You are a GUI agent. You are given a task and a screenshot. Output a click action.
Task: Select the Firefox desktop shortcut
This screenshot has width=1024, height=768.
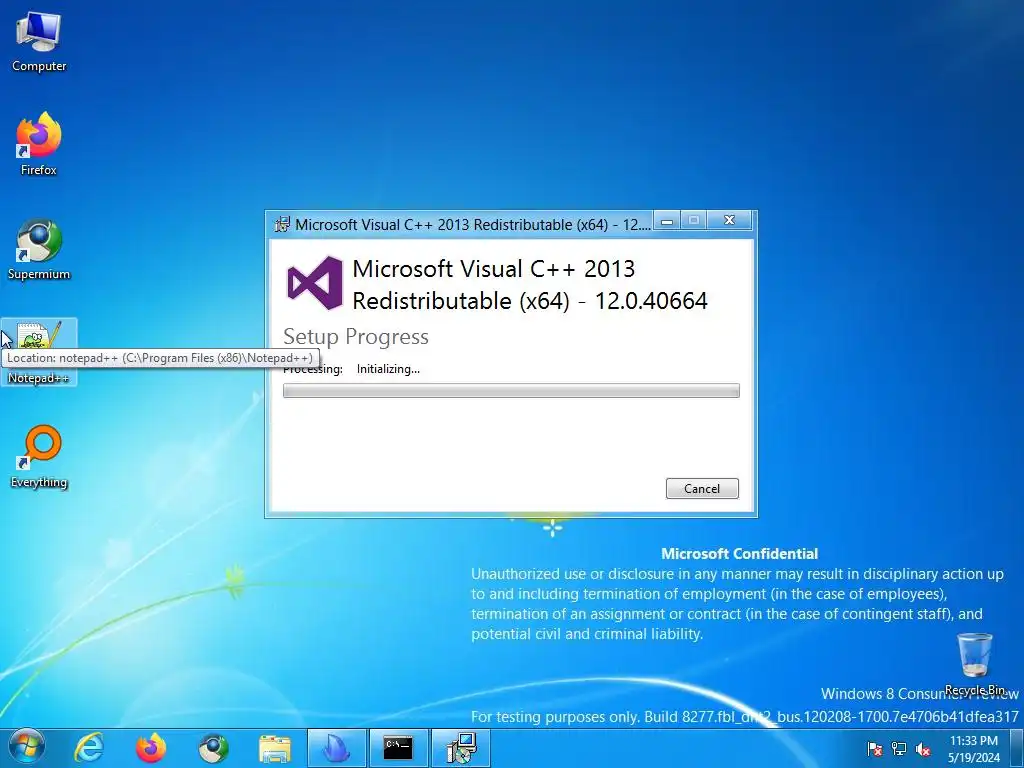(39, 144)
